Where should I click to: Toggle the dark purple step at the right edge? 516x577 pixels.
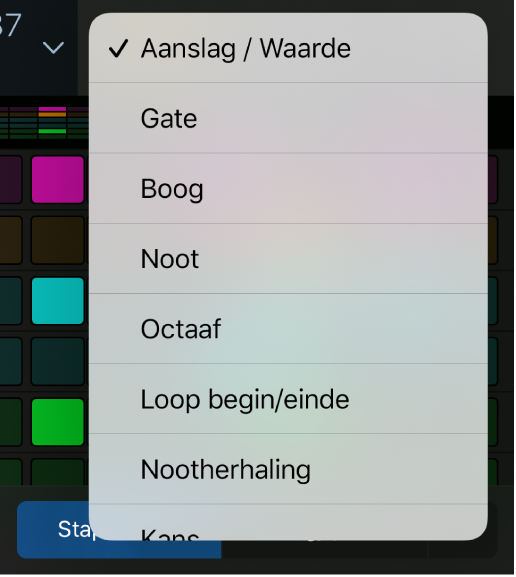[493, 180]
